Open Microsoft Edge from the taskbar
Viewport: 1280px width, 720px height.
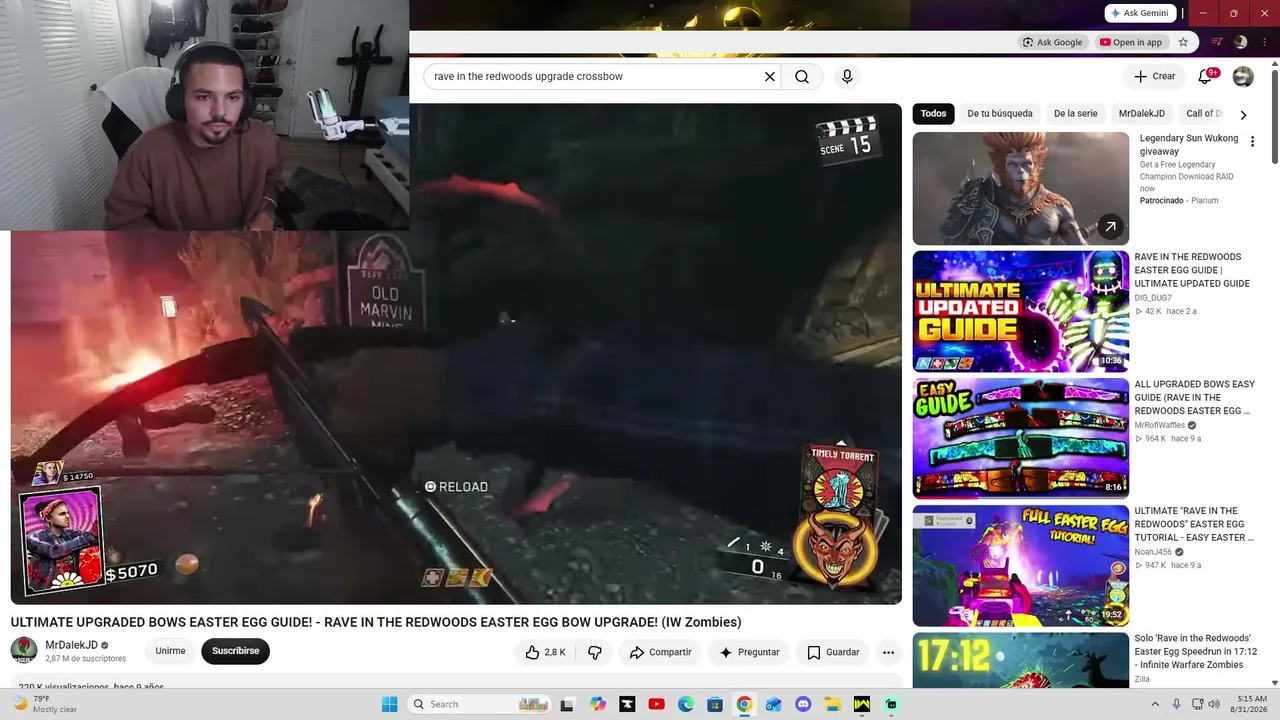click(x=686, y=704)
